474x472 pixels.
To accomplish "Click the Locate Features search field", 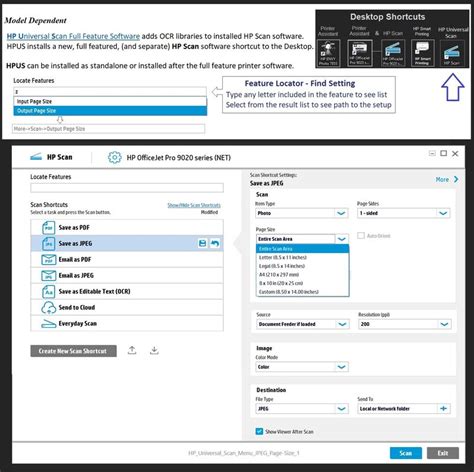I will (127, 188).
